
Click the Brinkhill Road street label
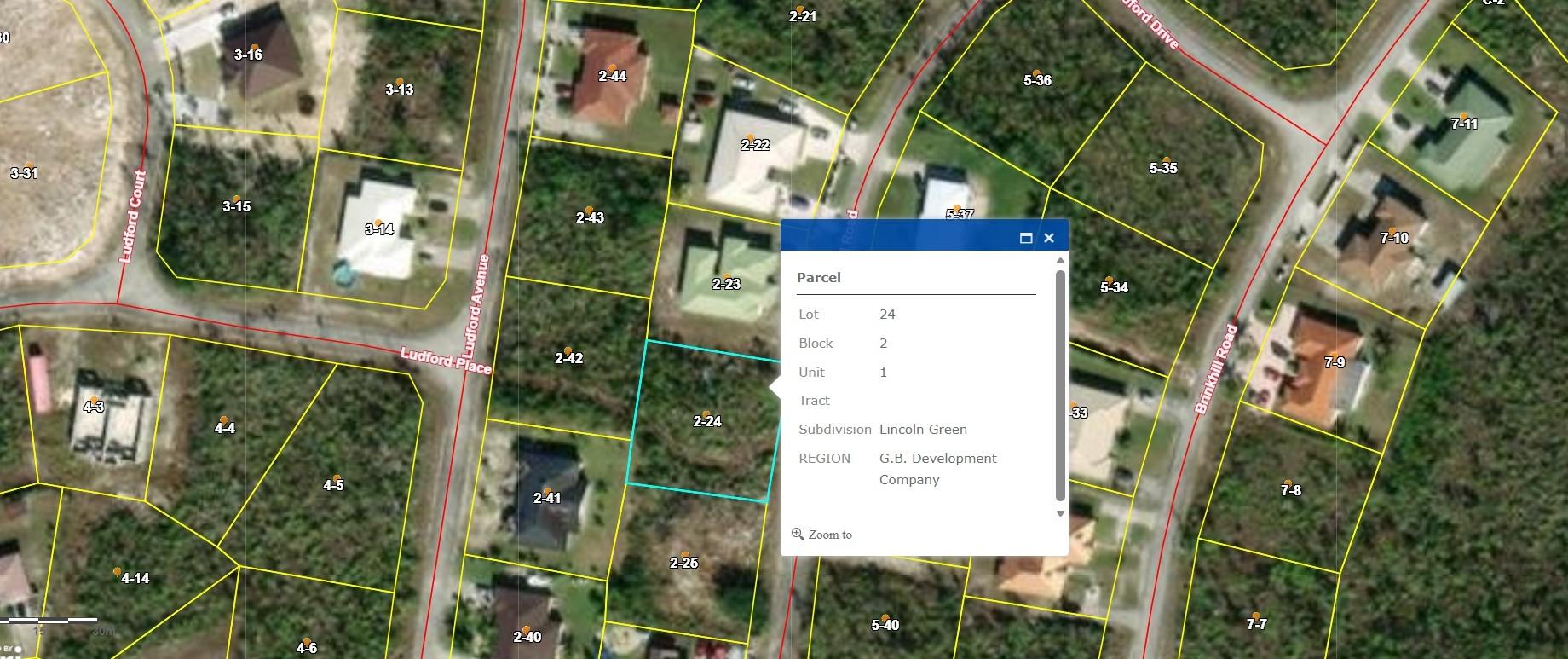(x=1215, y=369)
